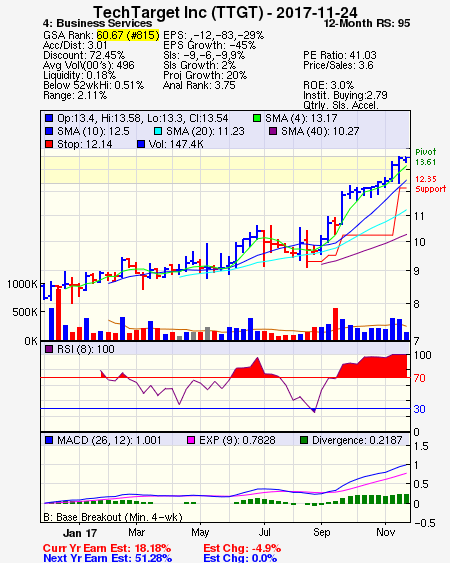Click the cyan SMA (20) legend swatch
The width and height of the screenshot is (450, 563).
[x=158, y=131]
